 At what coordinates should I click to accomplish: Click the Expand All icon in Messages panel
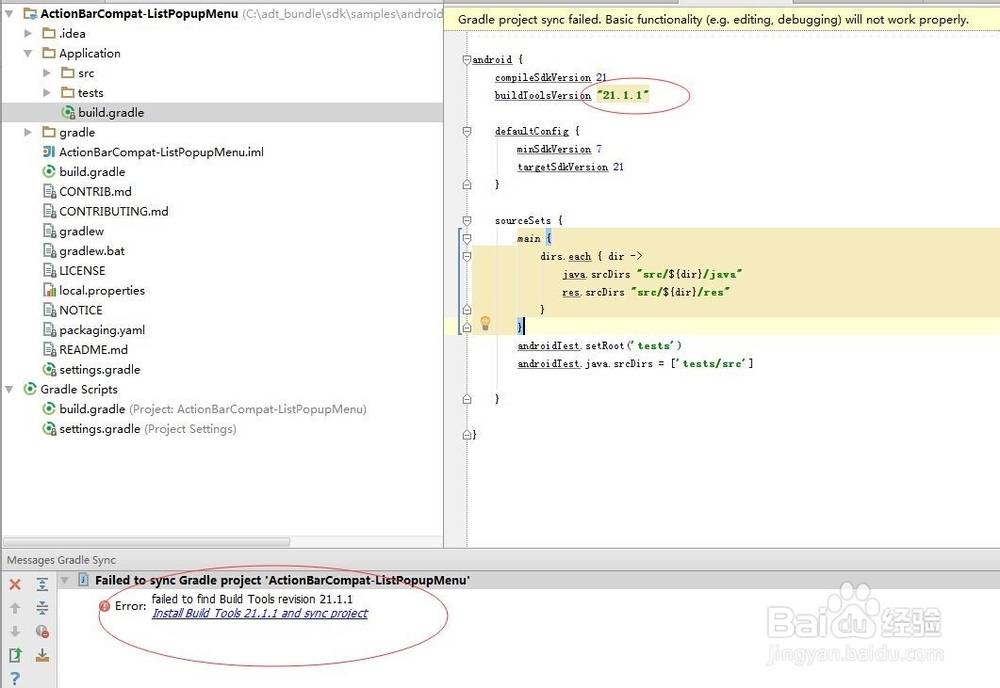[42, 584]
